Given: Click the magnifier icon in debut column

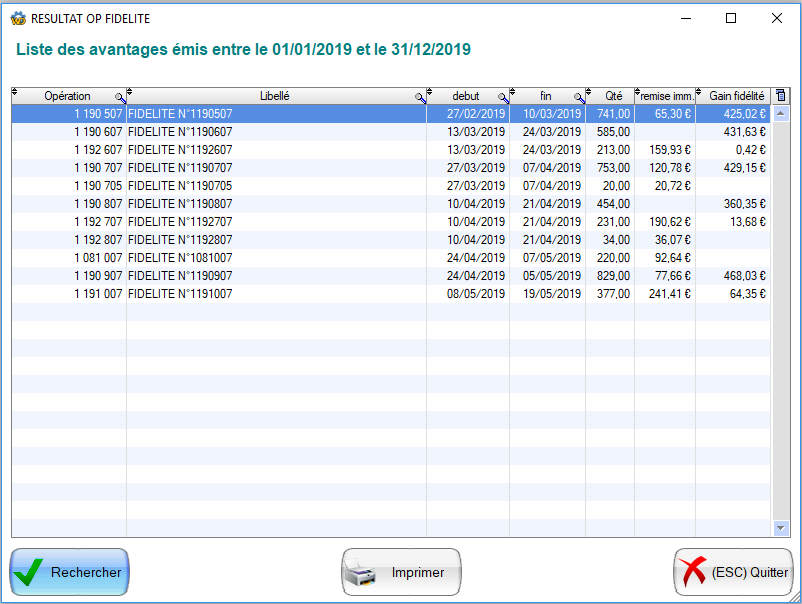Looking at the screenshot, I should [503, 98].
